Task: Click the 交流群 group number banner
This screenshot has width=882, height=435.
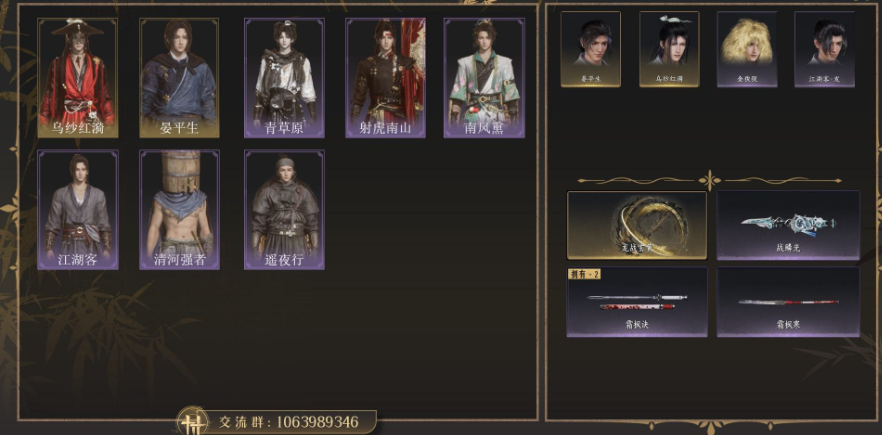Action: 289,422
